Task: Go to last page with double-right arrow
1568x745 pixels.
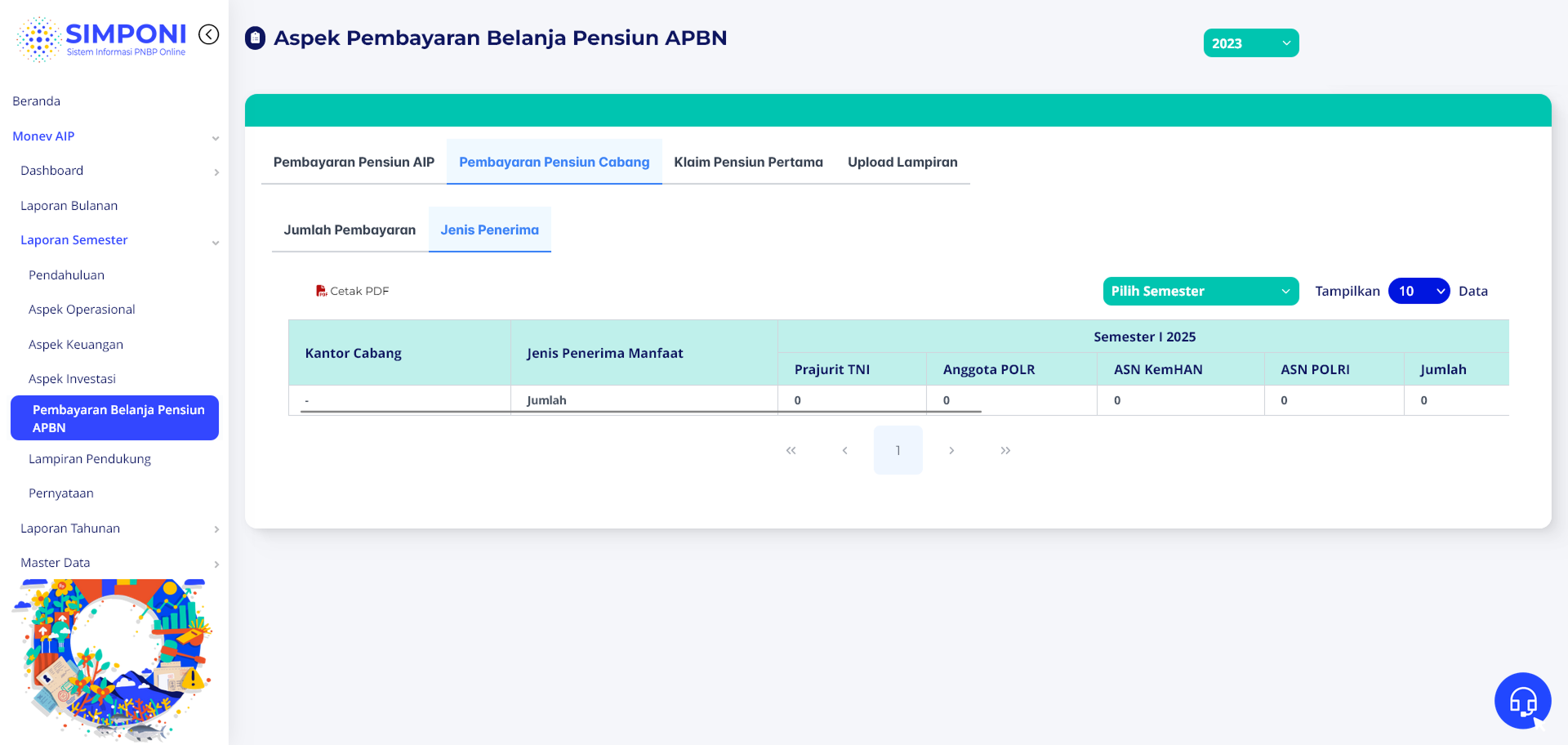Action: [x=1005, y=450]
